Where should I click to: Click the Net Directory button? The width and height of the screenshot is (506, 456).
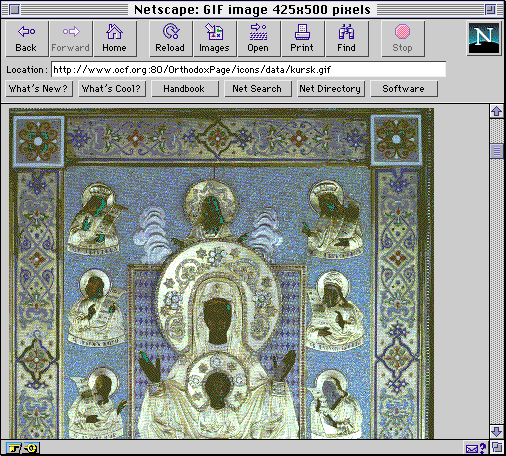(x=331, y=89)
